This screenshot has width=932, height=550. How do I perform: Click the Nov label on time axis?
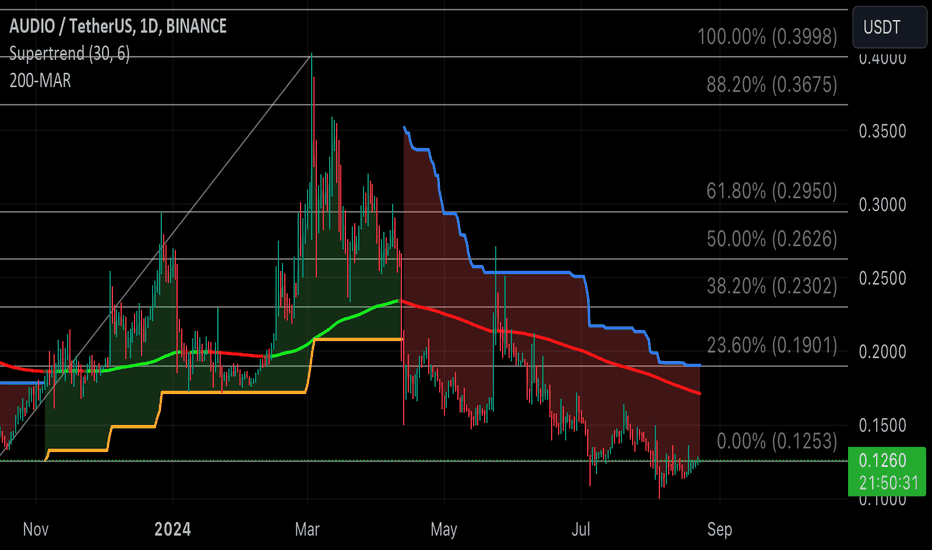click(36, 529)
